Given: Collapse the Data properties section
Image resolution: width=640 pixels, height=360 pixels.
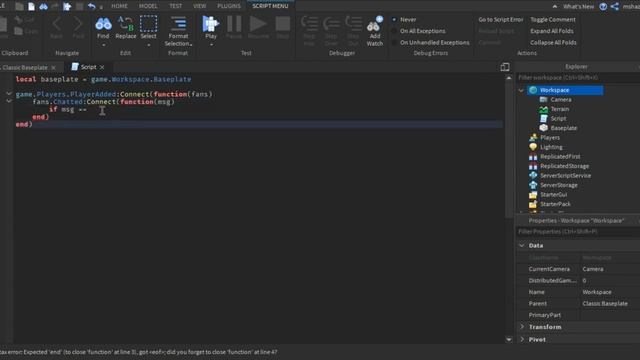Looking at the screenshot, I should point(522,245).
